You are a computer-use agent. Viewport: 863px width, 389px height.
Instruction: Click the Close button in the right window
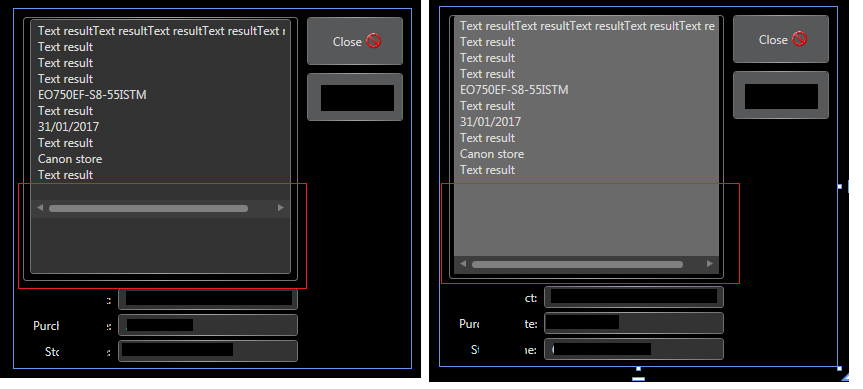point(780,39)
